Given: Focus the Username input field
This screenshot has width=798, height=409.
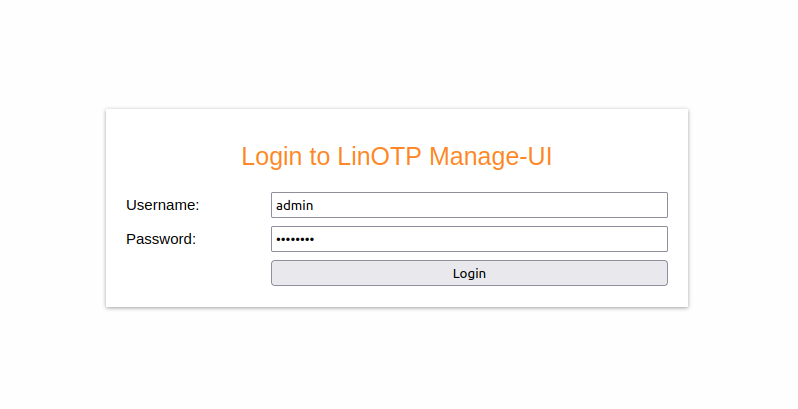Looking at the screenshot, I should [x=469, y=205].
